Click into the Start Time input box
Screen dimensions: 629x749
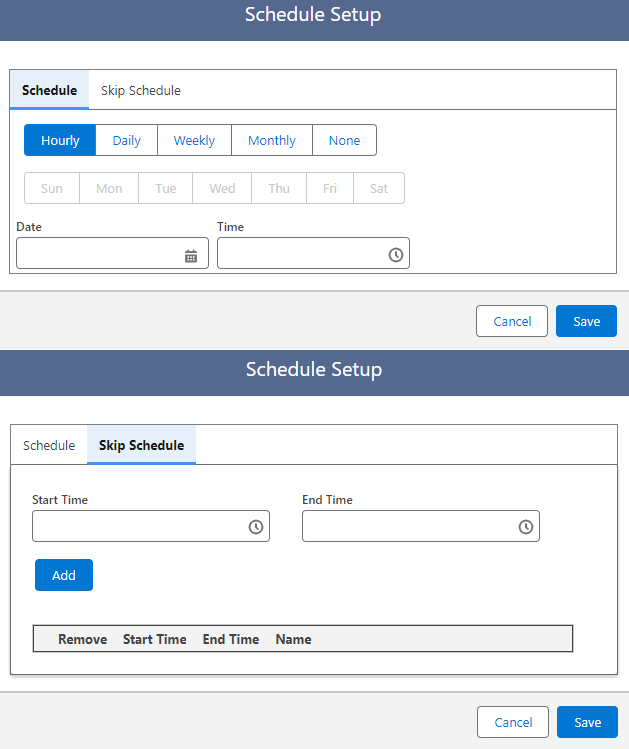pos(138,527)
